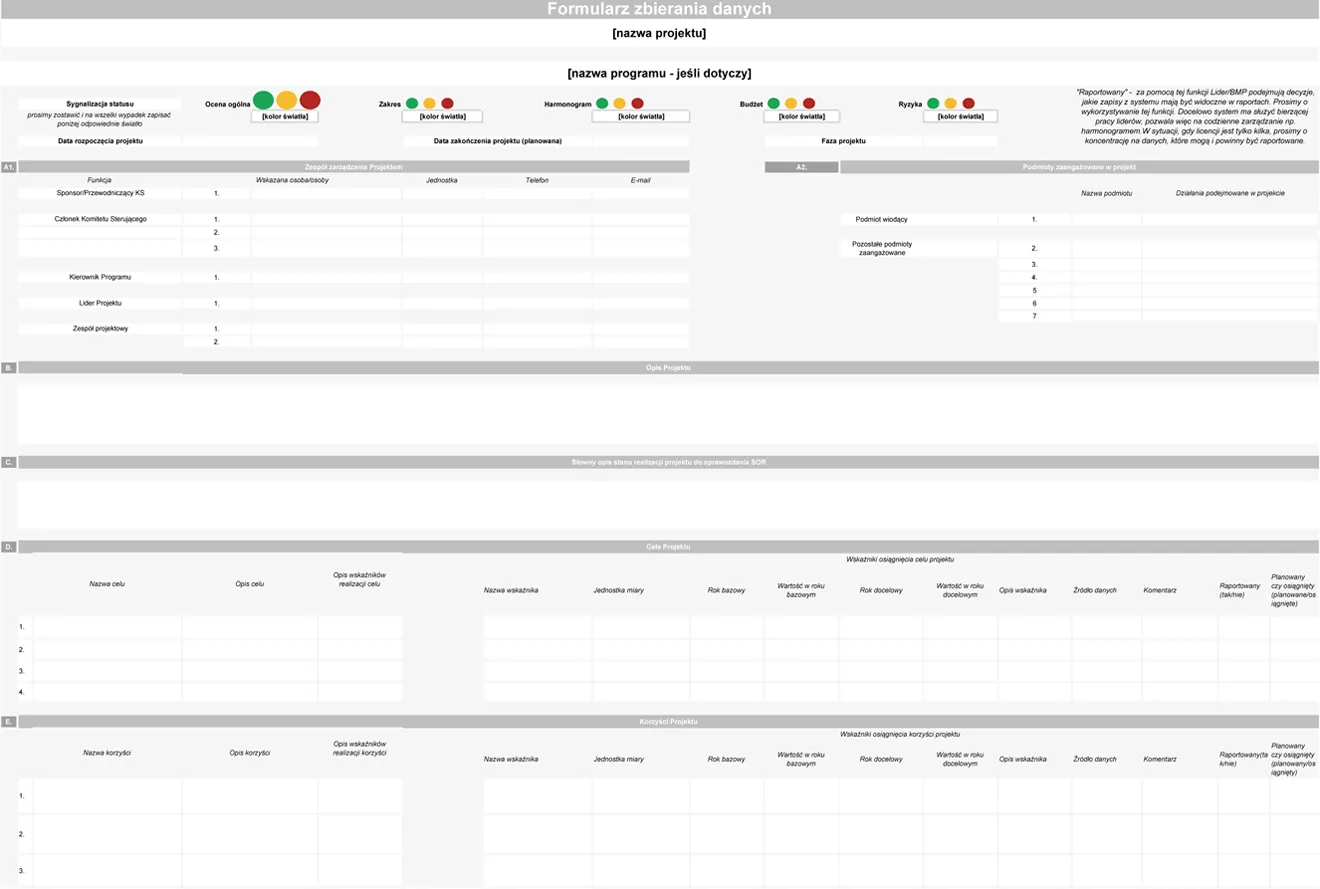Click the Opis celu column heading
The width and height of the screenshot is (1320, 889).
[x=250, y=583]
